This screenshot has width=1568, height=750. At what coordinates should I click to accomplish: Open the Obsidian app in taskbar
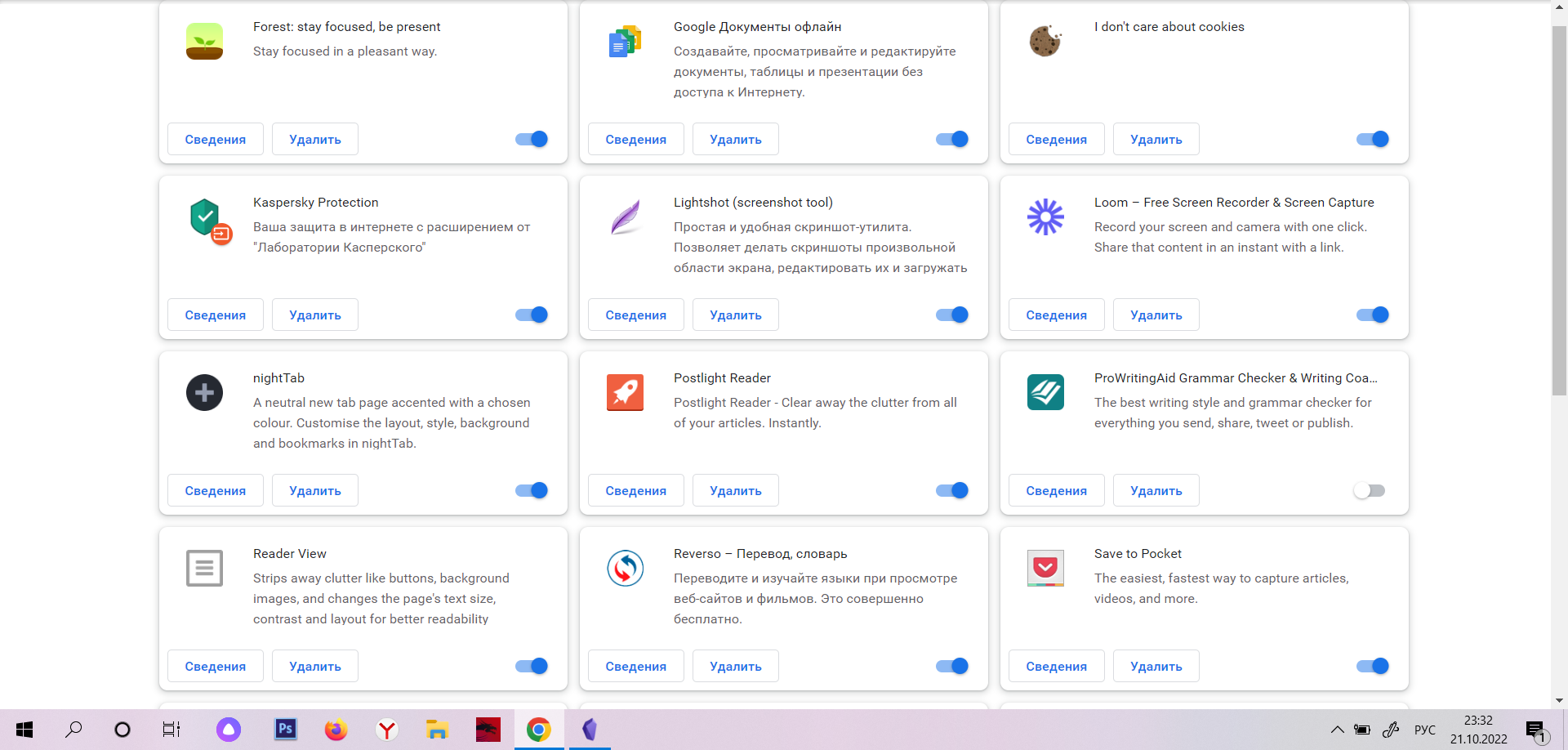pyautogui.click(x=590, y=730)
